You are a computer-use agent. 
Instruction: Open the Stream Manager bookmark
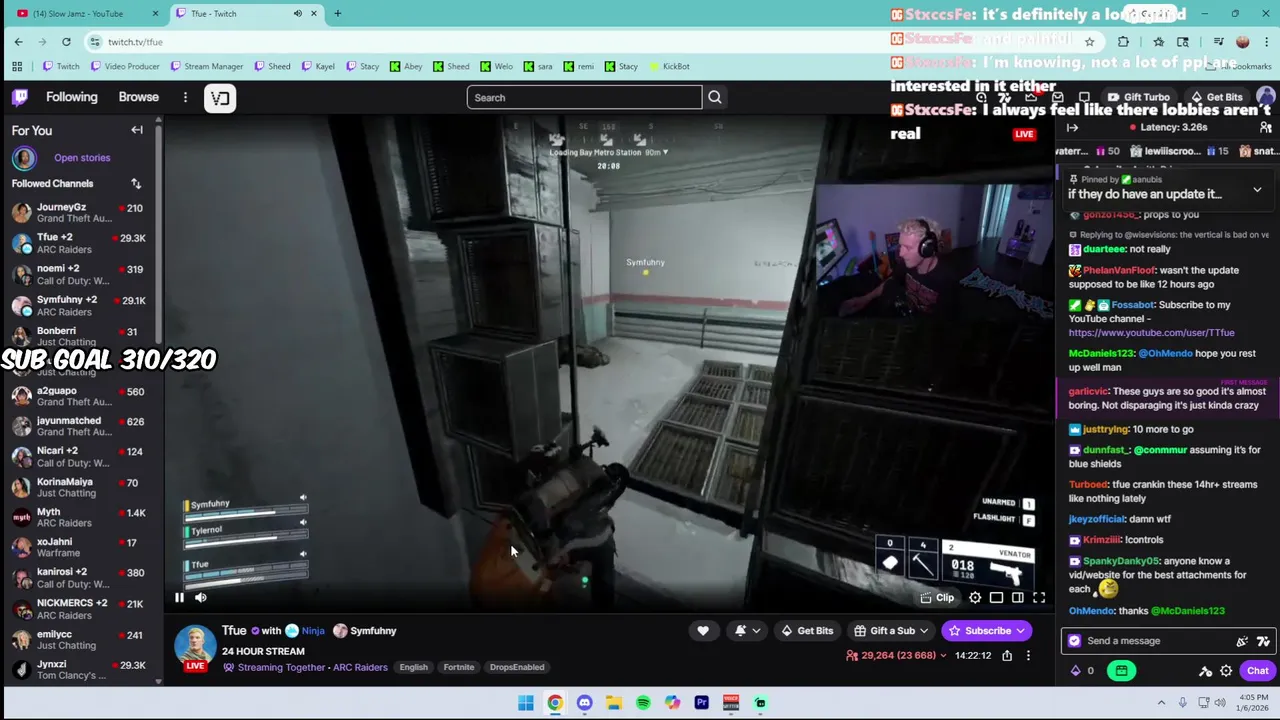207,66
